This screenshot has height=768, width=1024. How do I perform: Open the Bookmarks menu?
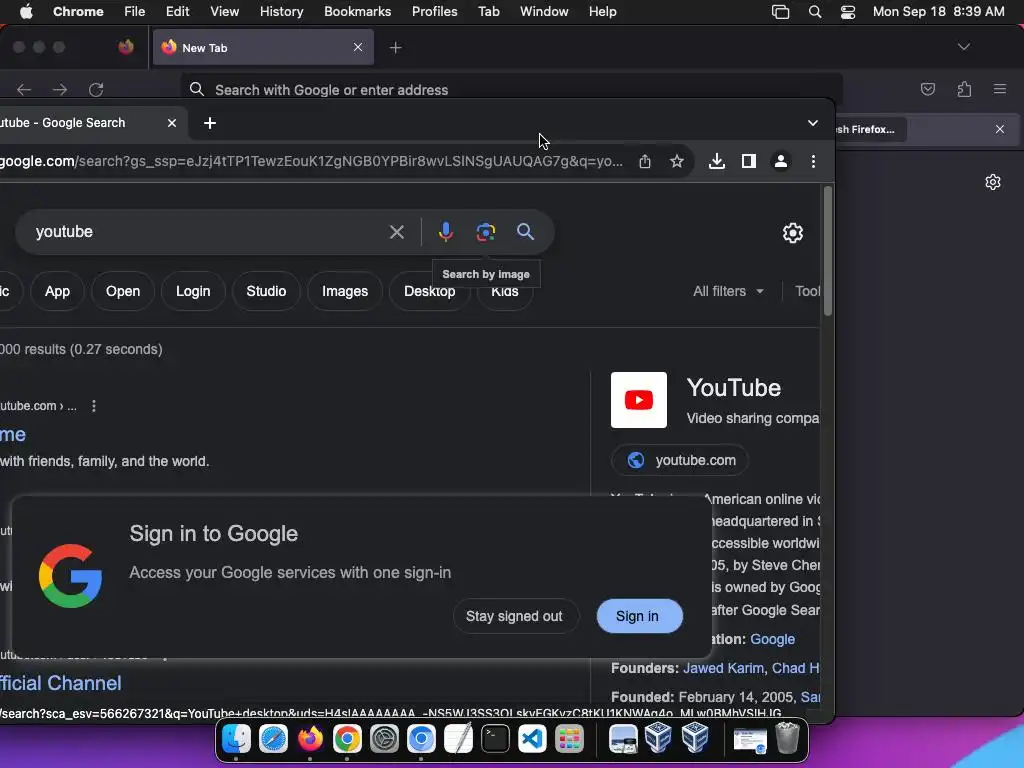pyautogui.click(x=357, y=12)
